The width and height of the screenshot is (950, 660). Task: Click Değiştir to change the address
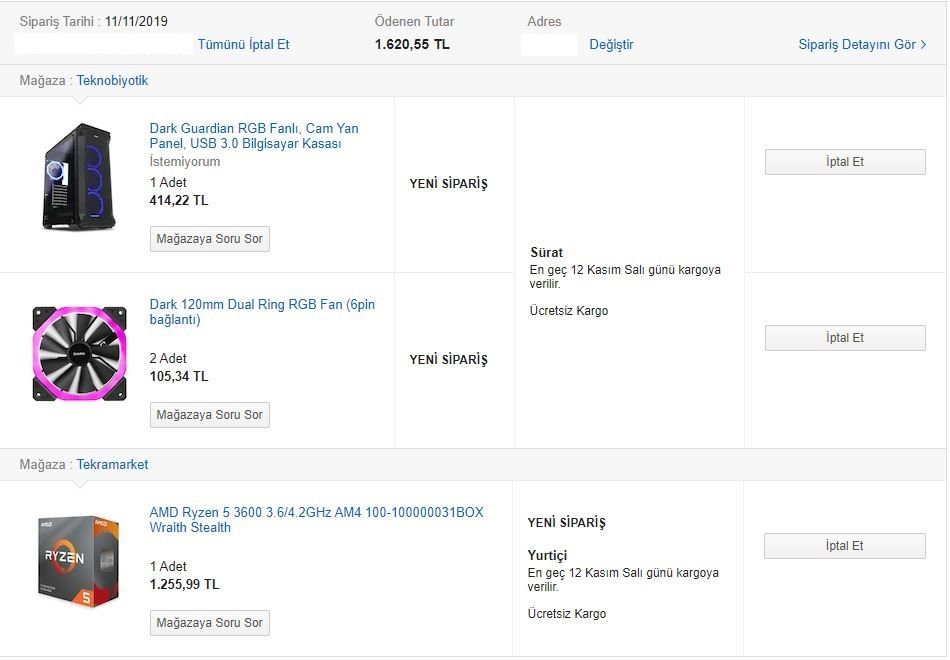(611, 44)
